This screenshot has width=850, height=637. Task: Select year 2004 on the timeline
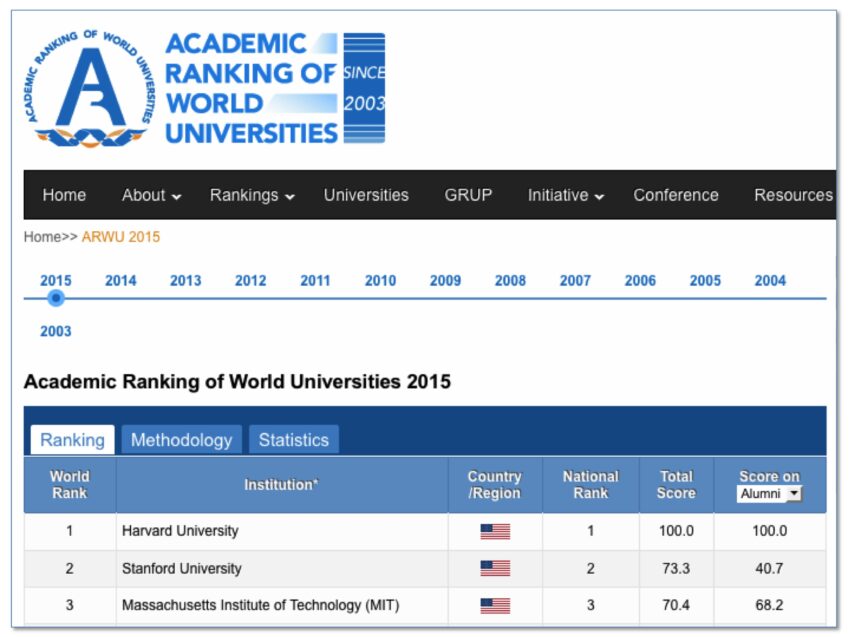click(x=770, y=281)
